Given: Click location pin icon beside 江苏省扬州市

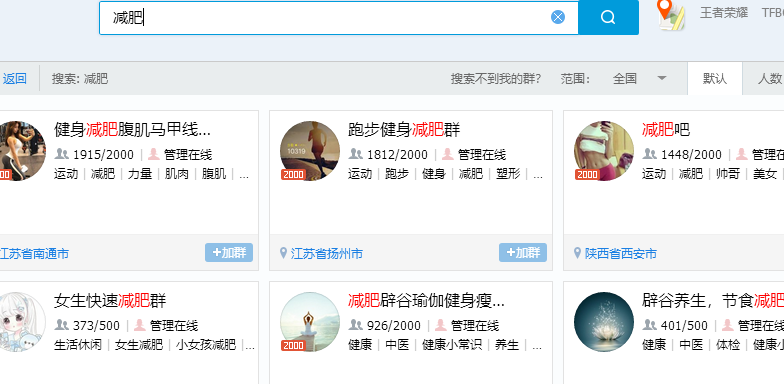Looking at the screenshot, I should (284, 252).
